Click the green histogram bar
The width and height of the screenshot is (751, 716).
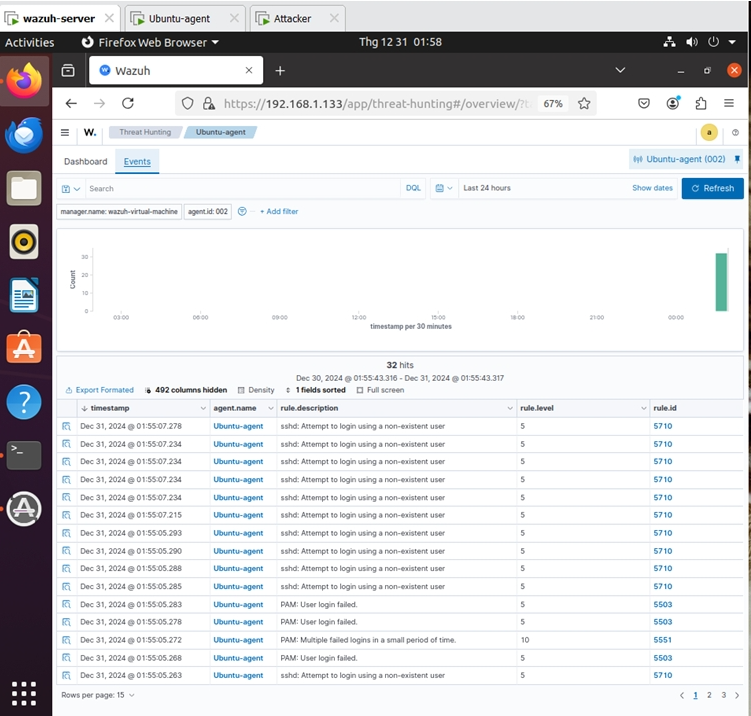[721, 282]
